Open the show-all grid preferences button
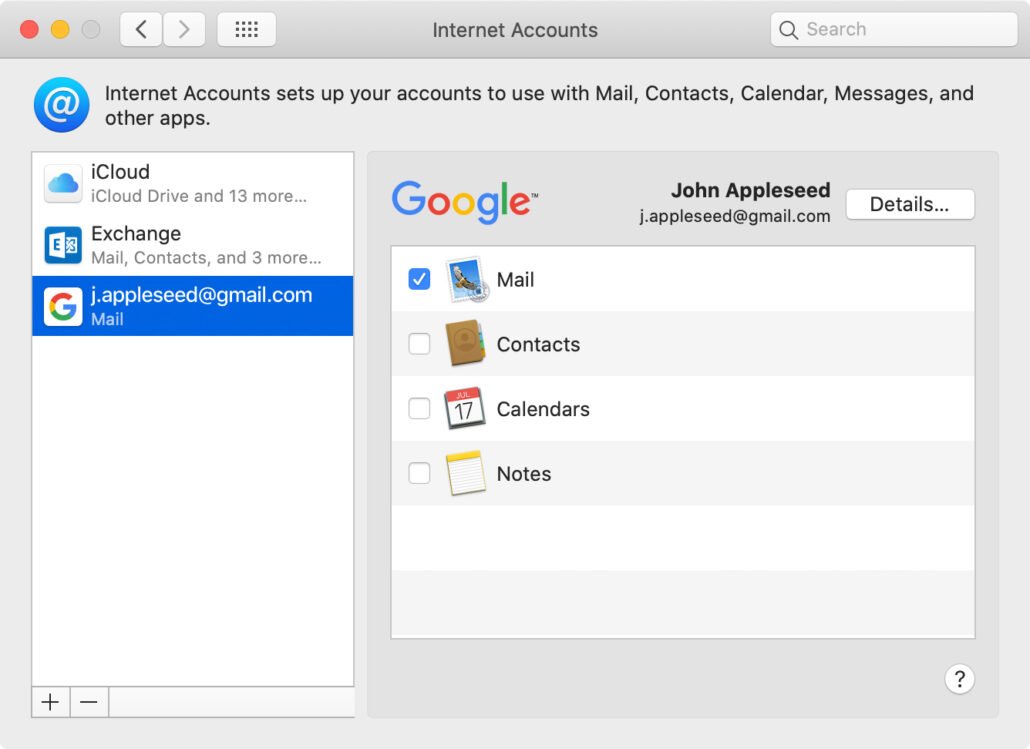This screenshot has height=749, width=1030. click(x=246, y=30)
